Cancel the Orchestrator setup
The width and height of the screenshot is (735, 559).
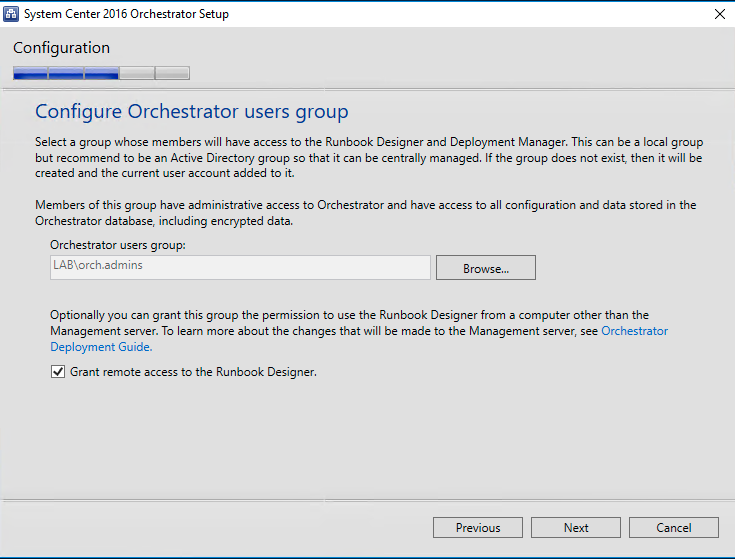click(674, 528)
